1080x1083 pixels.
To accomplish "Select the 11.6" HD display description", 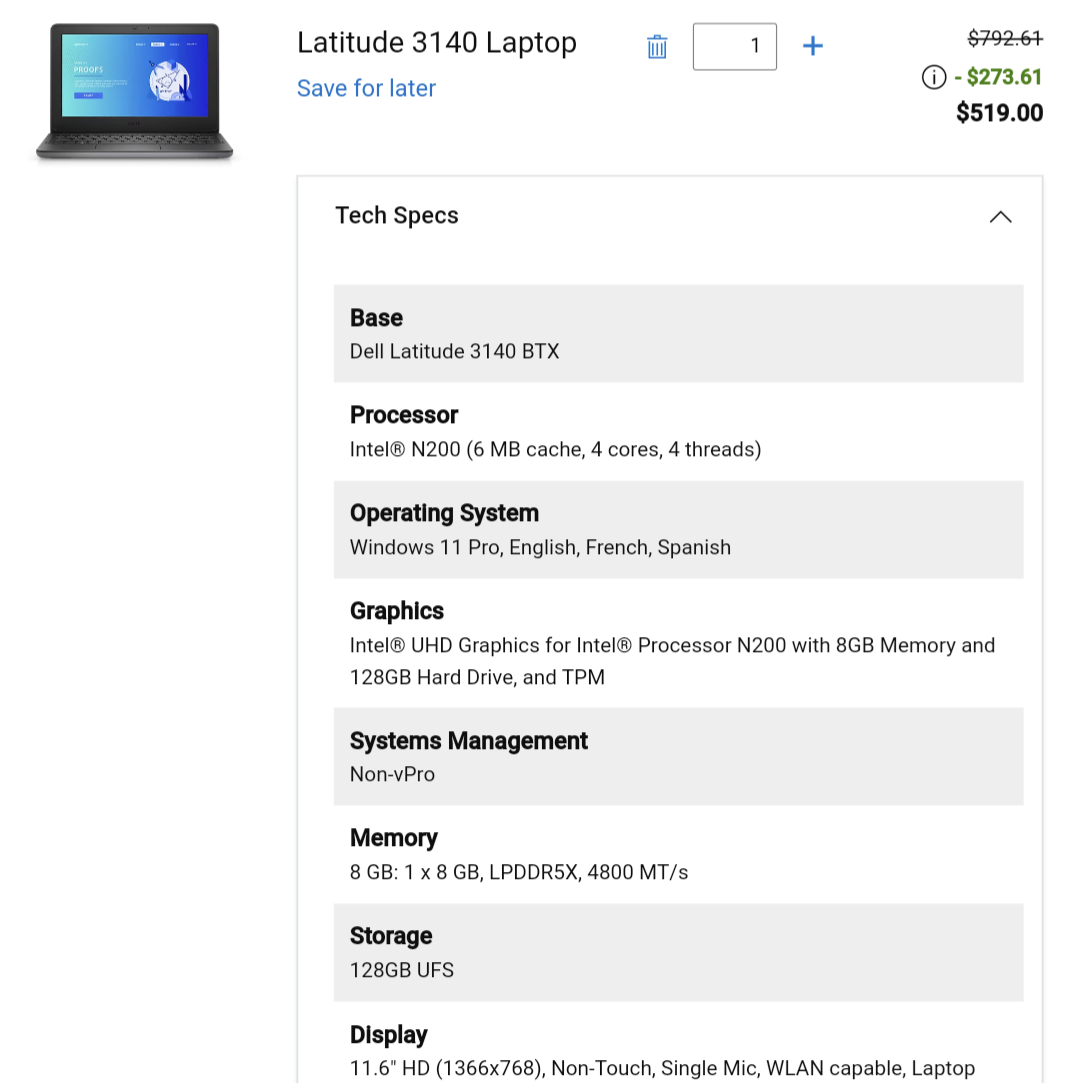I will point(662,1068).
